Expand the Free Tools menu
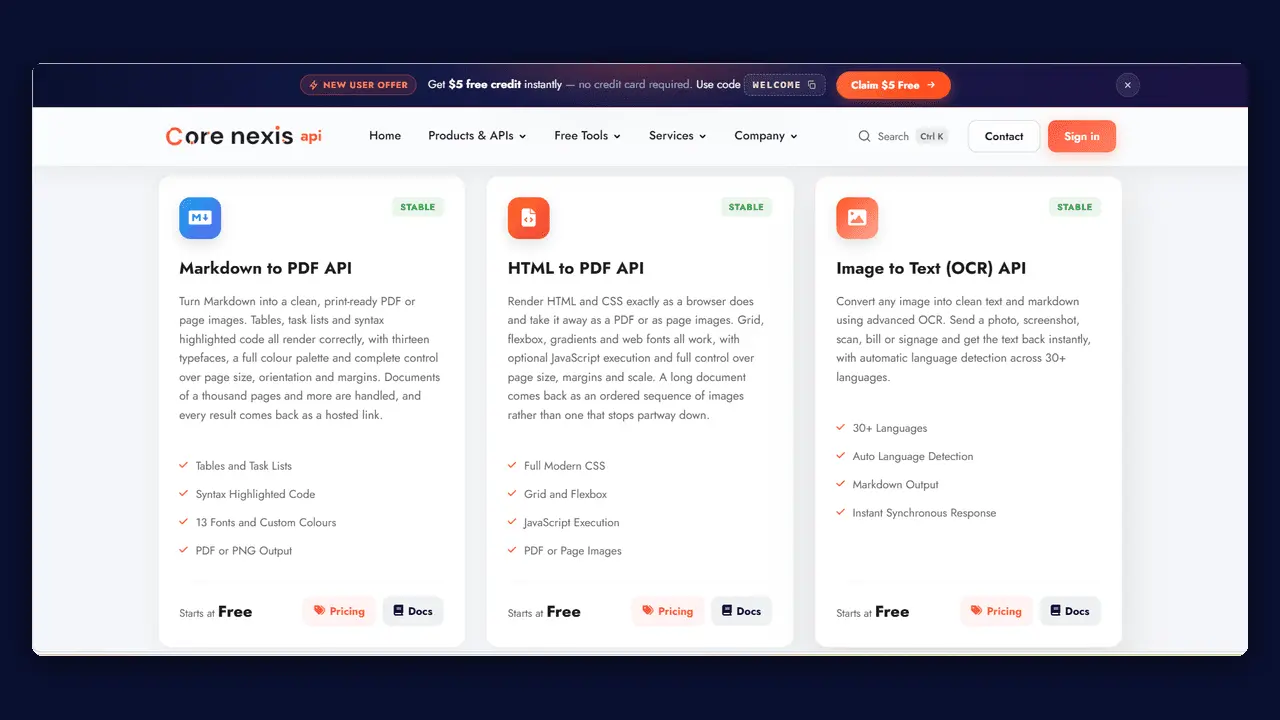Image resolution: width=1280 pixels, height=720 pixels. point(588,136)
